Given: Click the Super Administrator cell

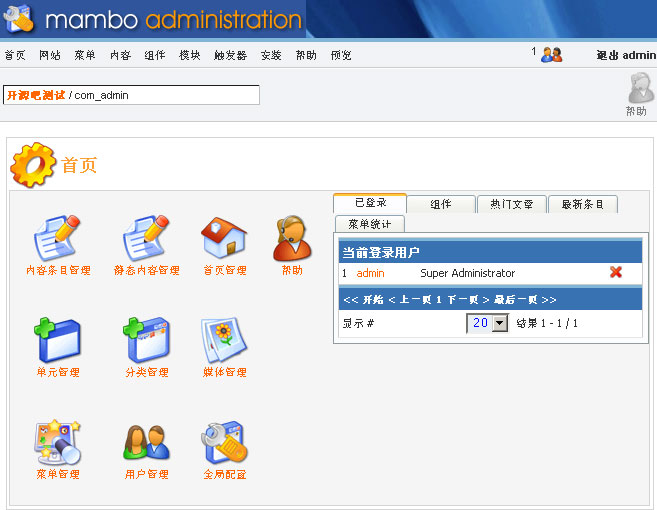Looking at the screenshot, I should [468, 273].
